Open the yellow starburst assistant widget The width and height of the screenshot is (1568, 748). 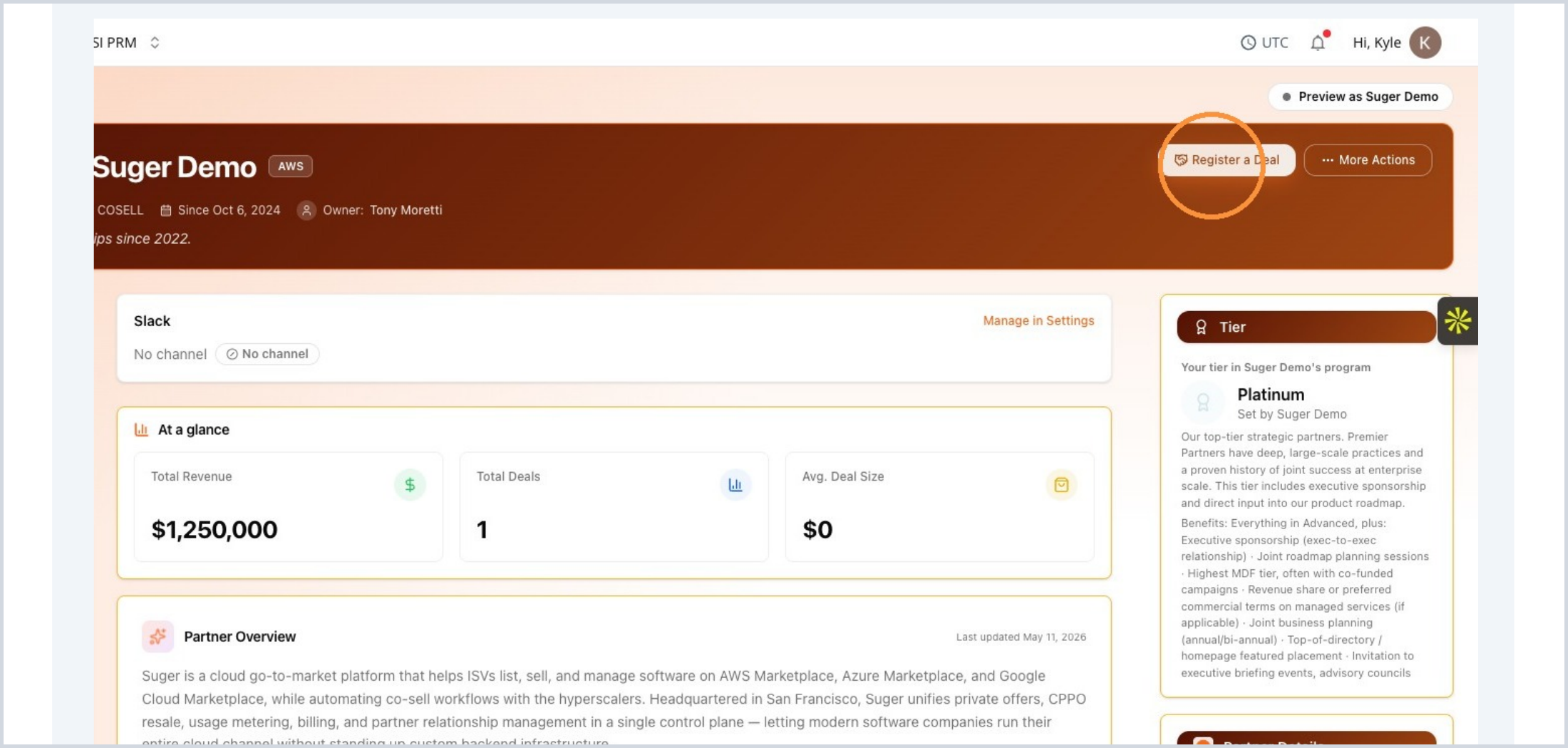1458,321
